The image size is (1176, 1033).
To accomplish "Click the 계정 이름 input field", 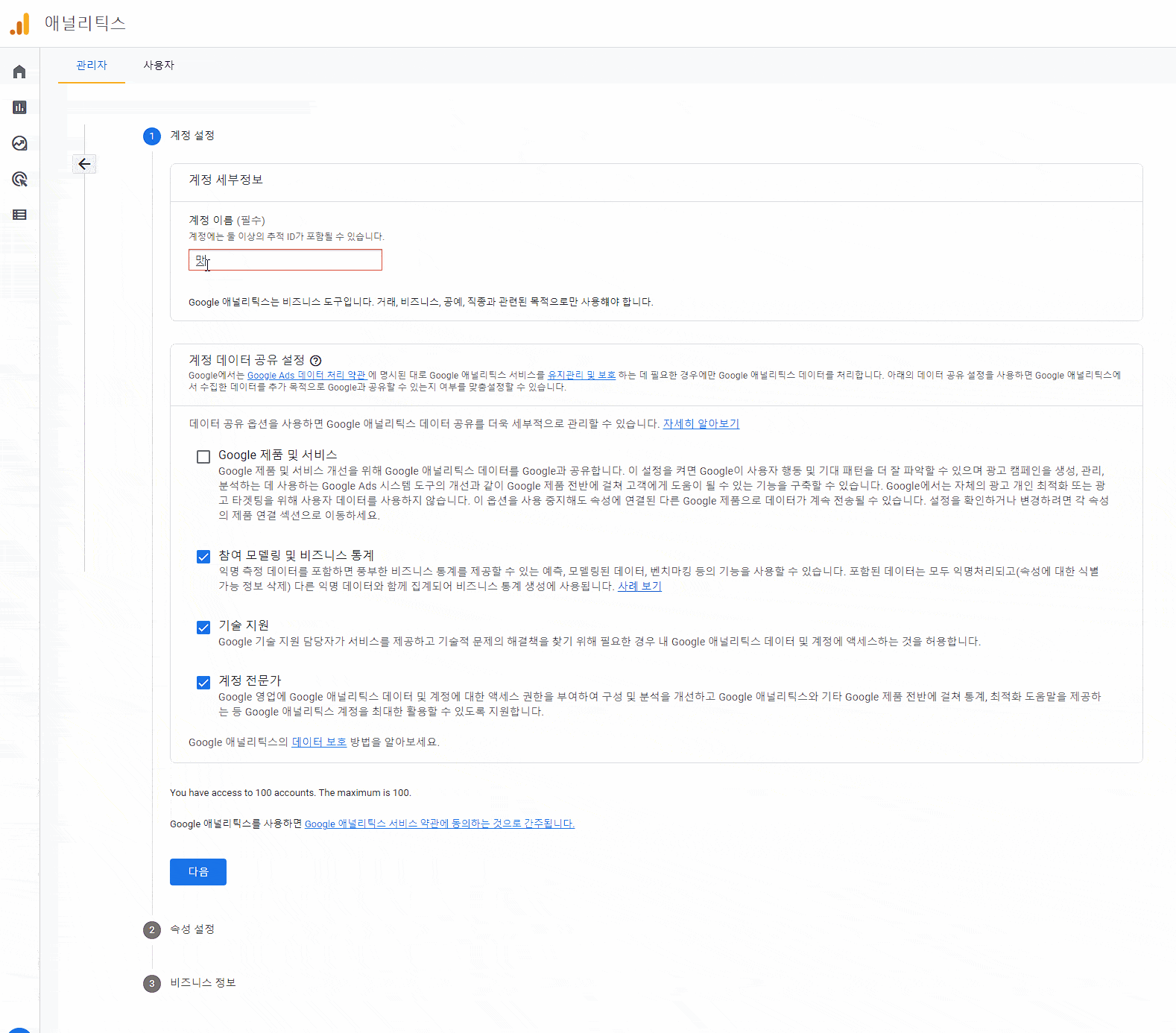I will coord(285,260).
